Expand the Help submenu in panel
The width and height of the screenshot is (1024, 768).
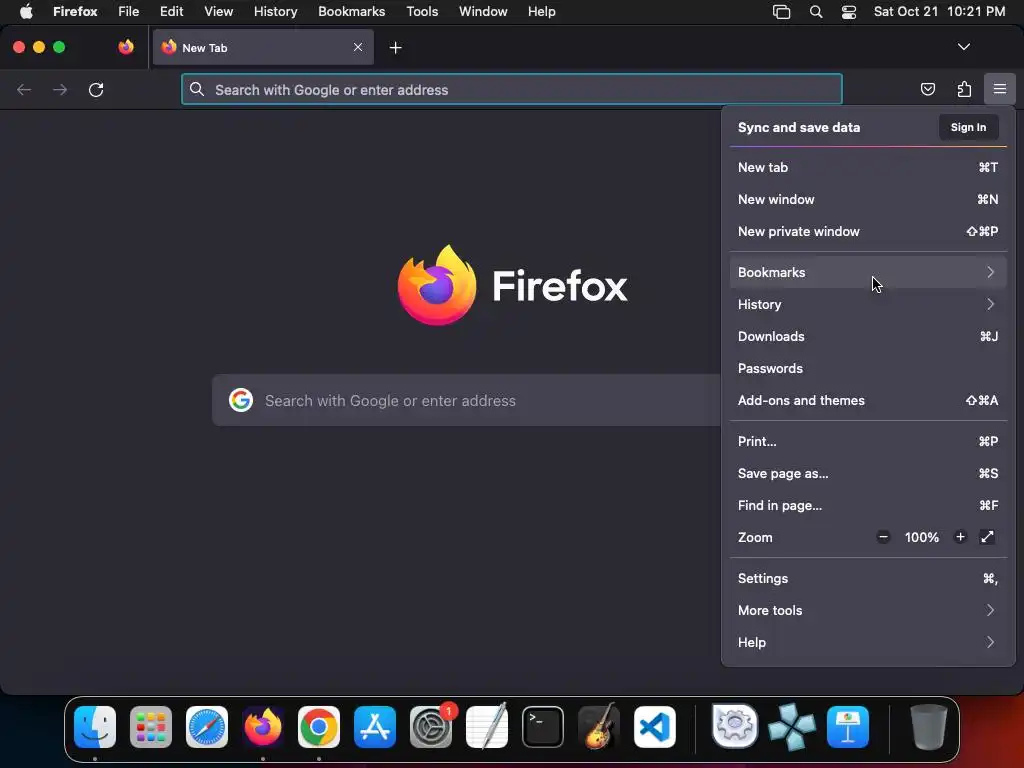coord(868,643)
